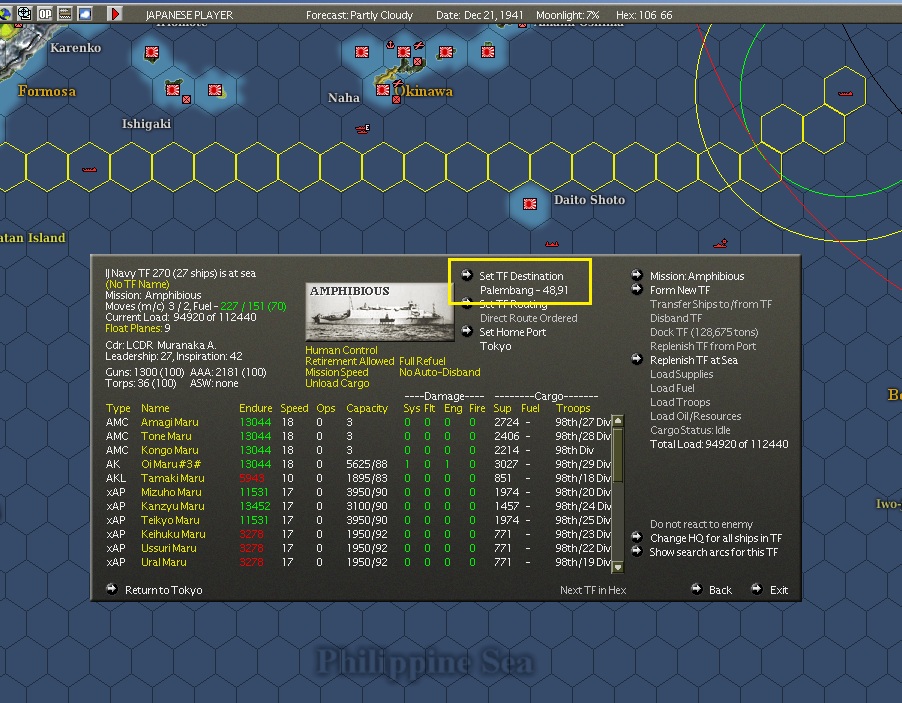
Task: Toggle No Auto-Disband option
Action: point(439,372)
